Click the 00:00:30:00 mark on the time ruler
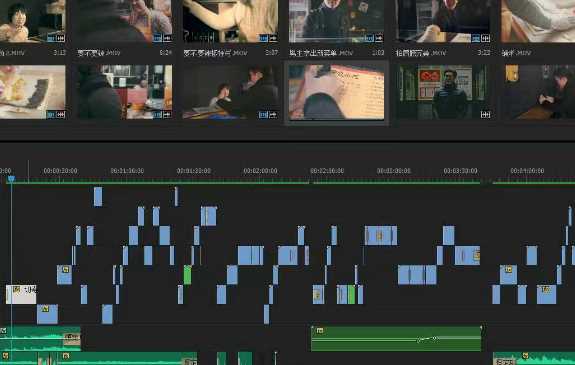Viewport: 575px width, 365px height. pos(60,171)
